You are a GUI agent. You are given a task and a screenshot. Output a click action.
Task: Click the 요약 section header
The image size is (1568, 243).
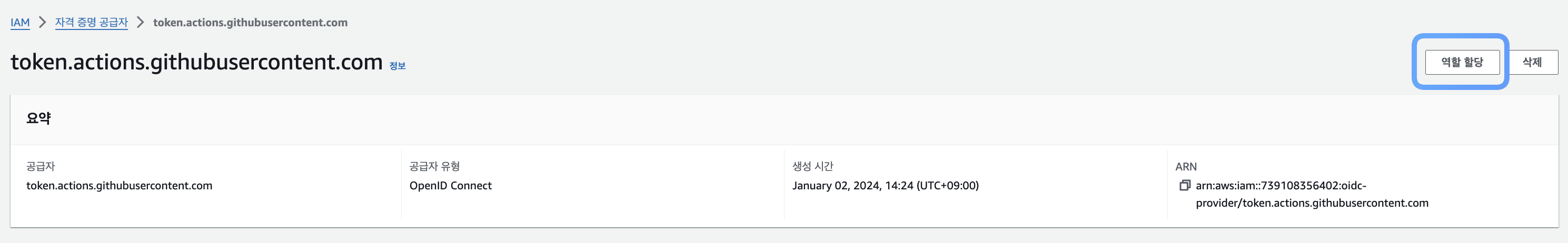coord(38,118)
